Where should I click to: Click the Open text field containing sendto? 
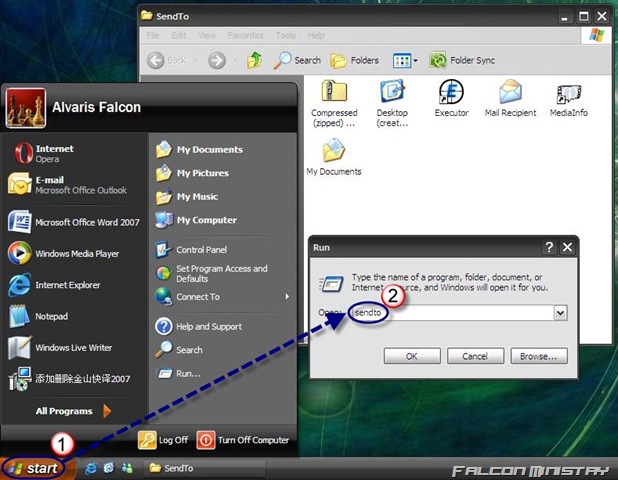click(x=452, y=313)
